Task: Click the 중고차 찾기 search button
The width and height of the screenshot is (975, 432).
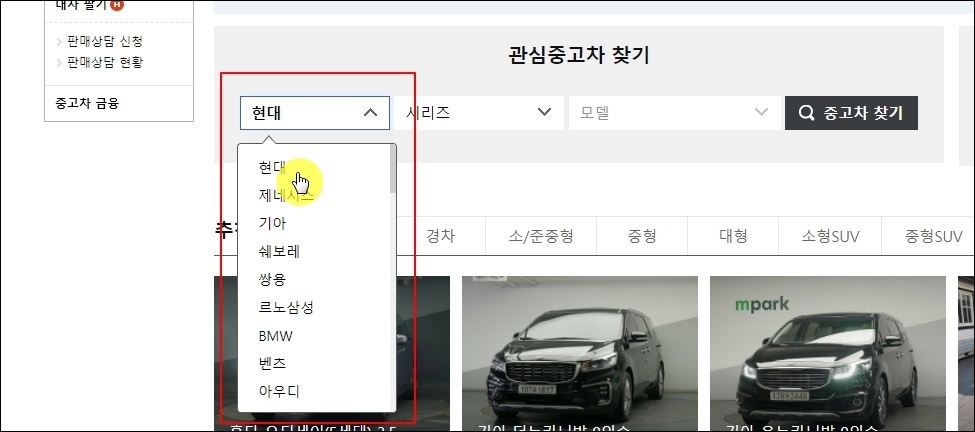Action: [851, 113]
